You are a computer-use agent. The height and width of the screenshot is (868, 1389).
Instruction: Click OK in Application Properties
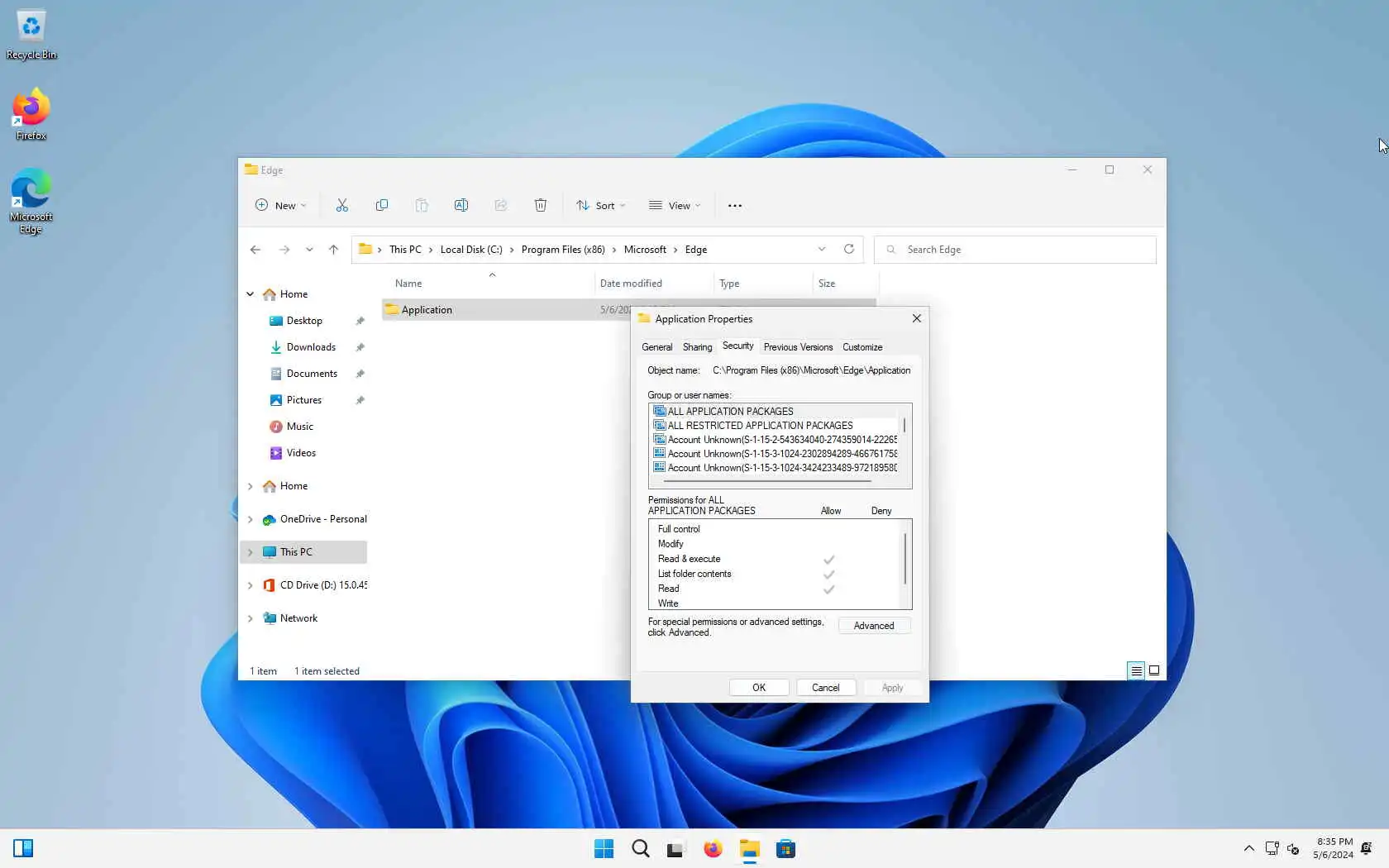(759, 688)
